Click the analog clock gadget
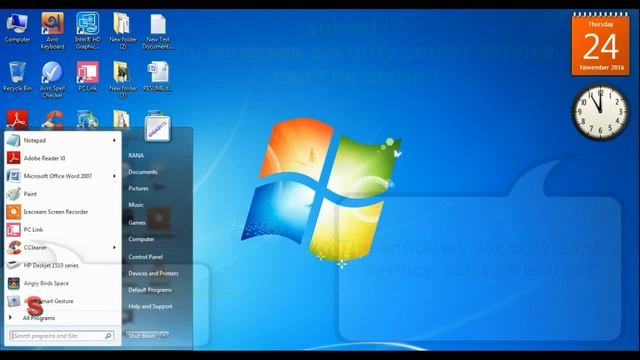 600,112
